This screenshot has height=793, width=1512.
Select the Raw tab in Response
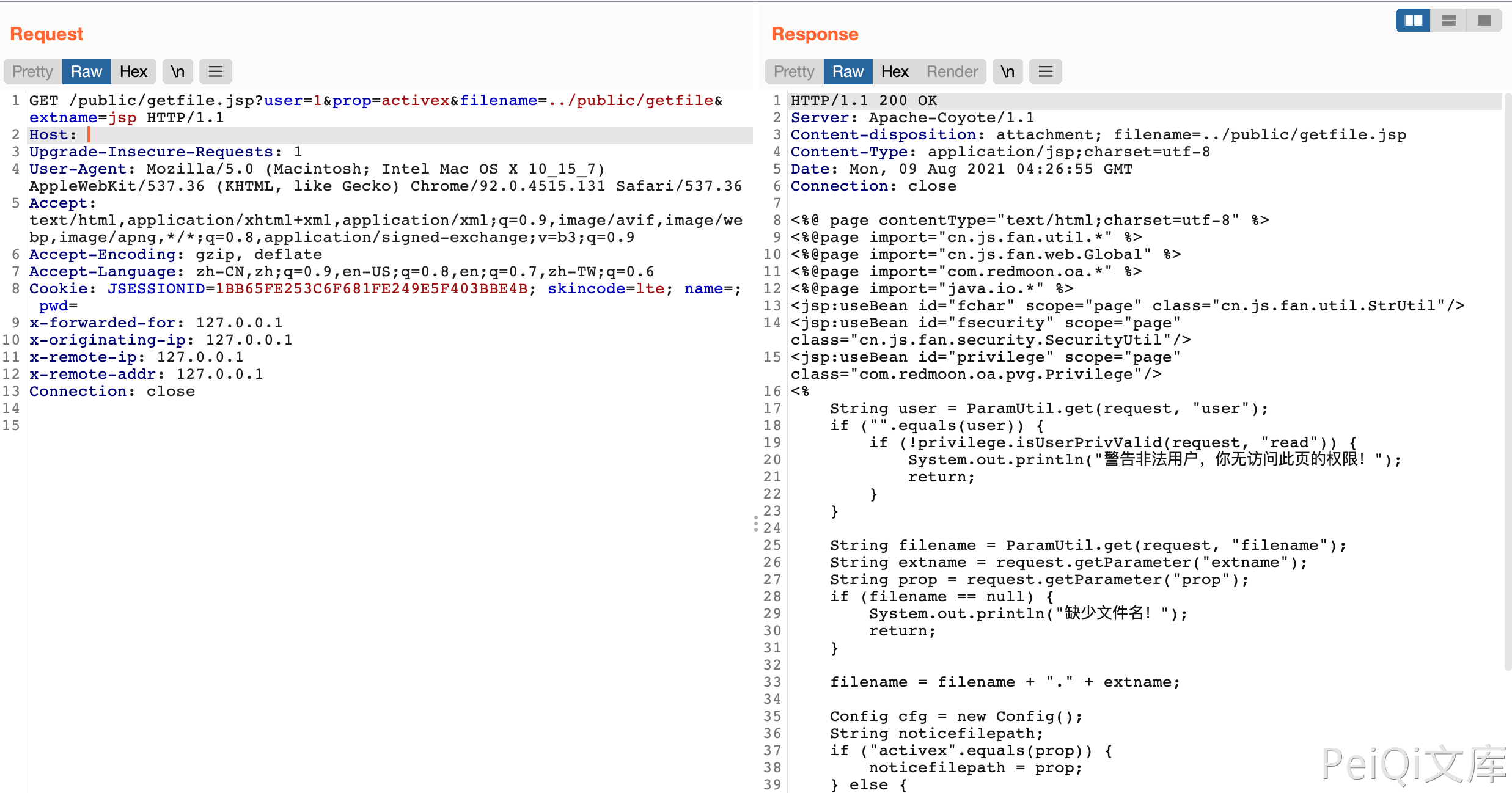click(848, 71)
